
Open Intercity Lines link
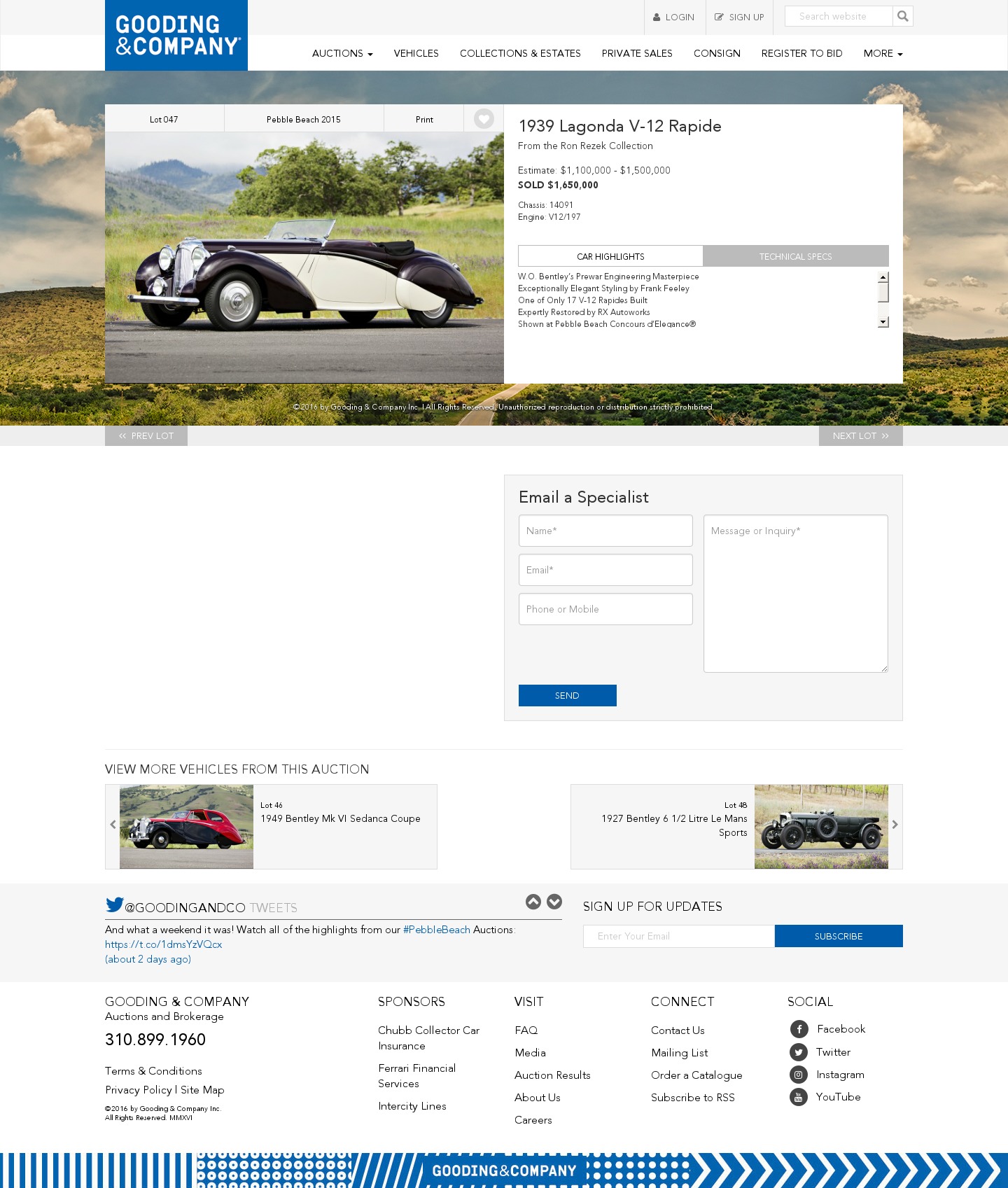(412, 1106)
